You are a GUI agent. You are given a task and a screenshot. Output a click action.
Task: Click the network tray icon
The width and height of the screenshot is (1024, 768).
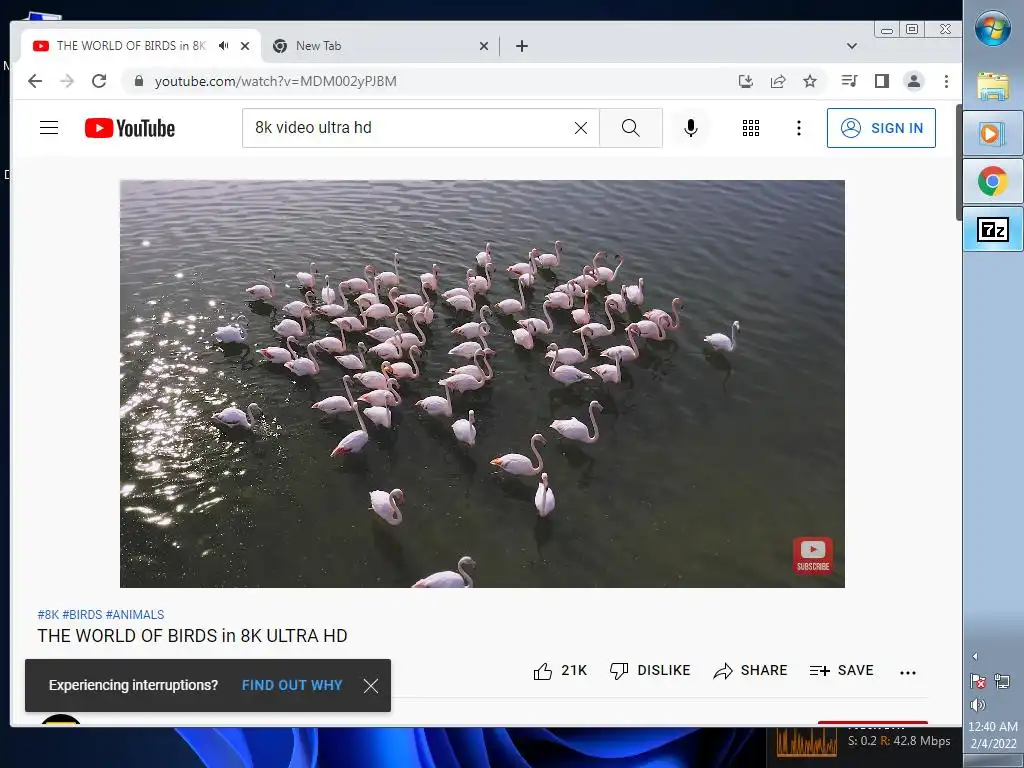point(1001,681)
